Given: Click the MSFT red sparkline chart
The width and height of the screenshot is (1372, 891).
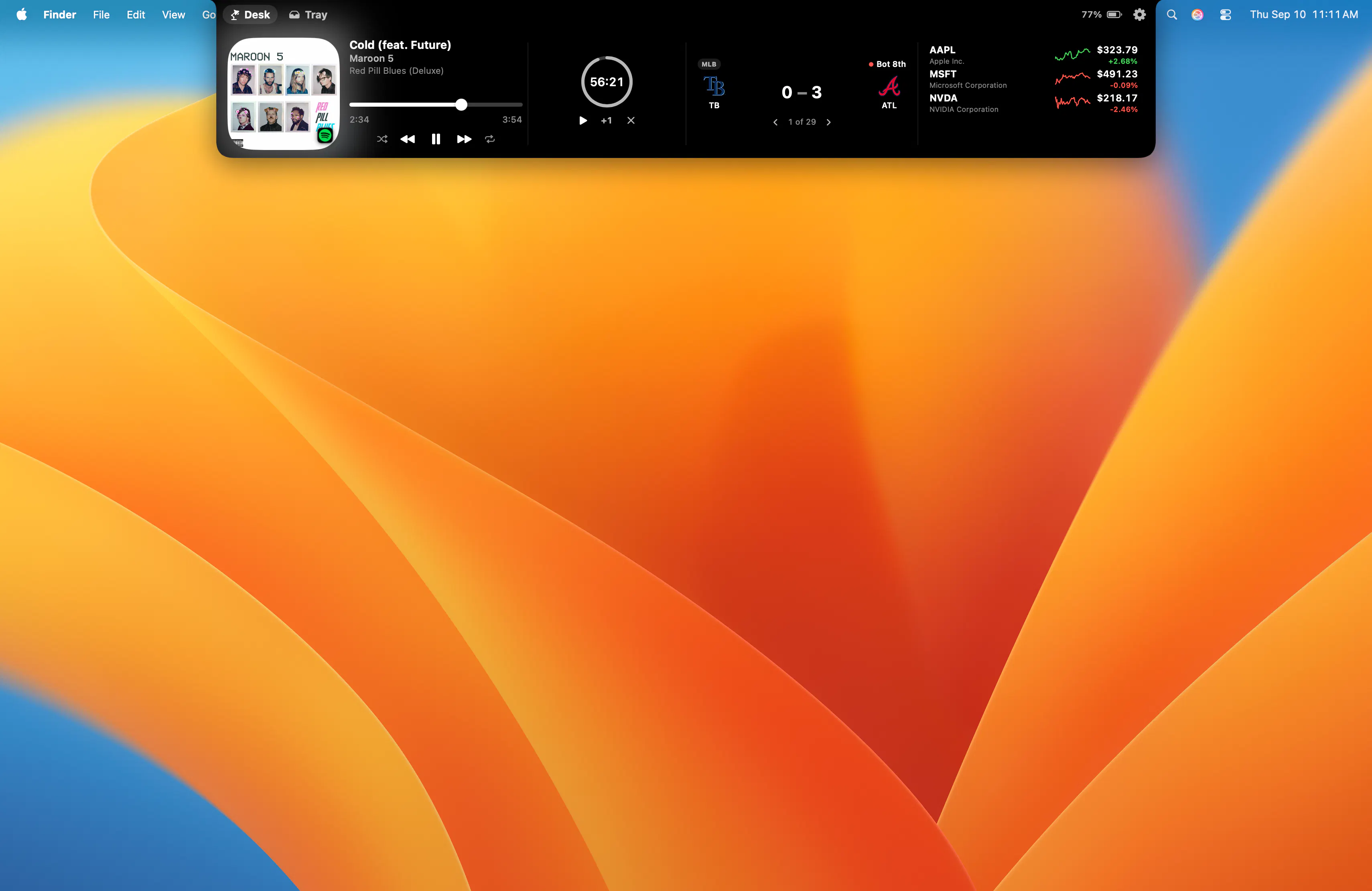Looking at the screenshot, I should click(1072, 78).
